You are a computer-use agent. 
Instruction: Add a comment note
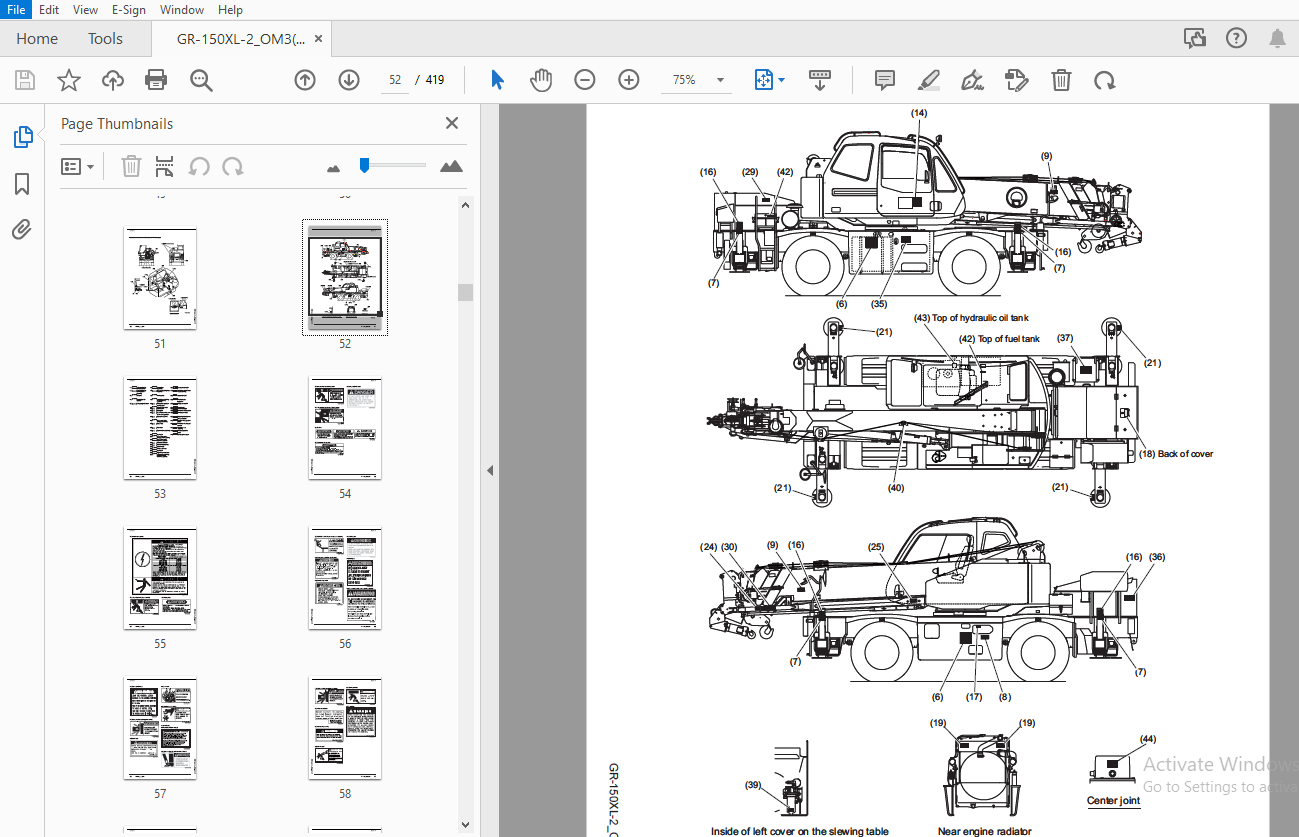pyautogui.click(x=885, y=81)
